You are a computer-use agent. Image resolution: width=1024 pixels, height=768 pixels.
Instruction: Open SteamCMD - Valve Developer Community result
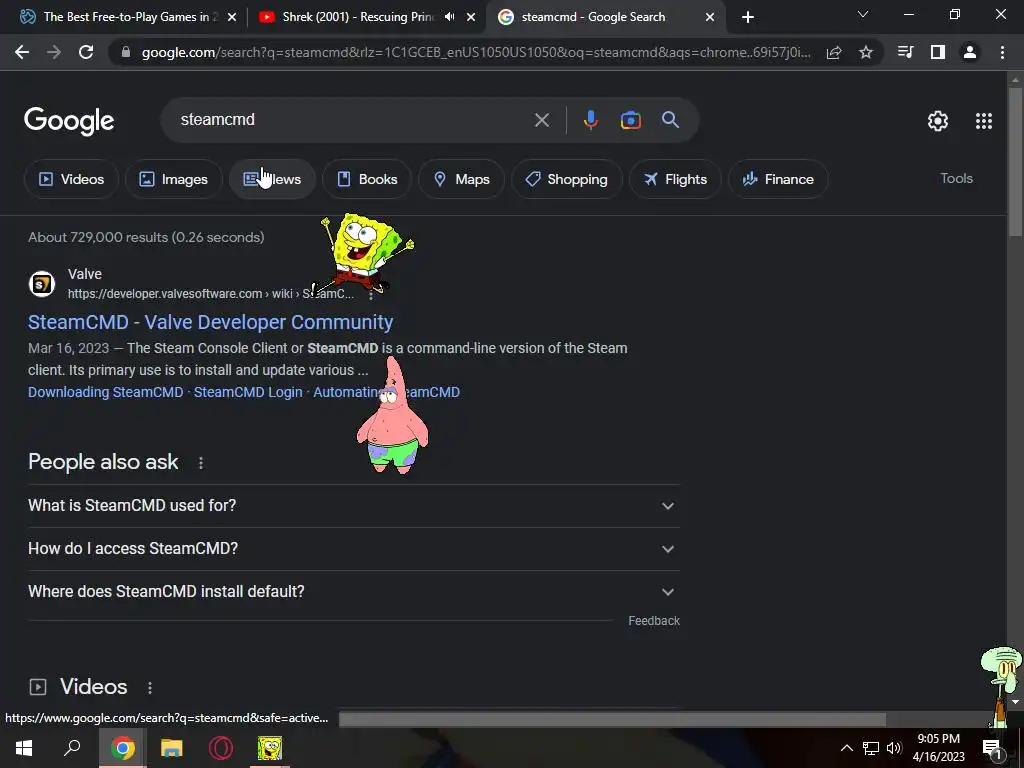tap(210, 322)
